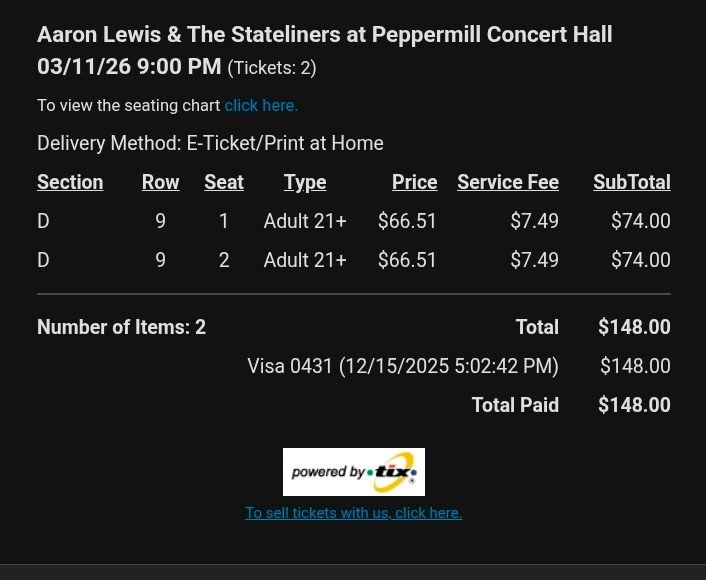Screen dimensions: 706x580
Task: Click the powered by tix logo
Action: [x=353, y=472]
